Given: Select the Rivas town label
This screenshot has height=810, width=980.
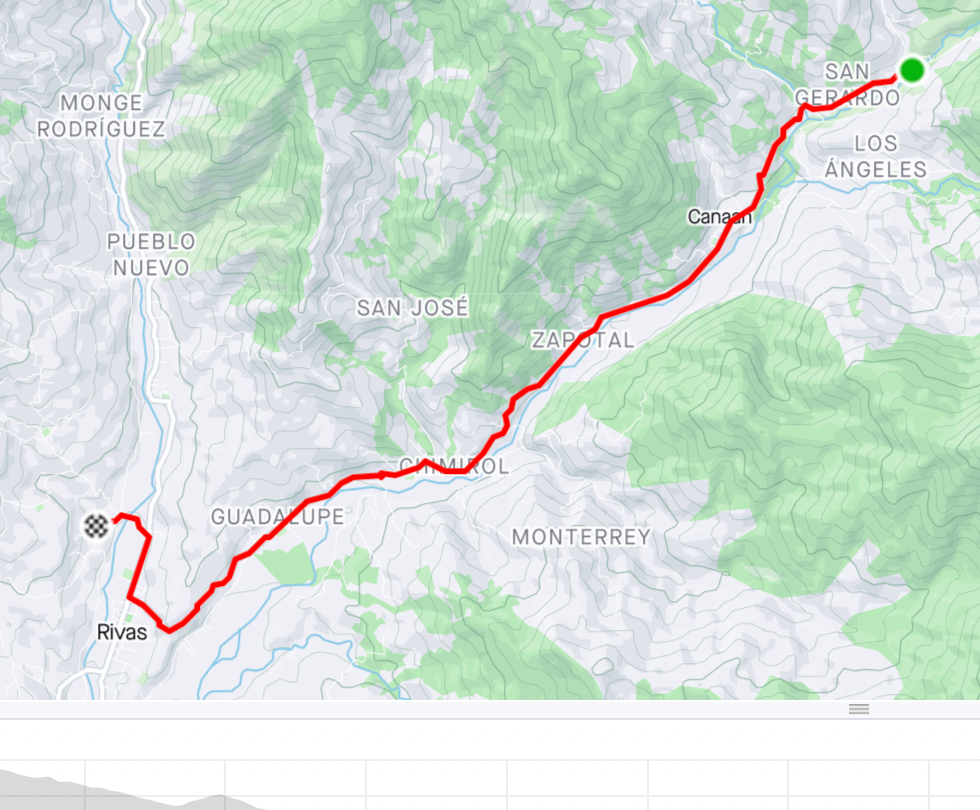Looking at the screenshot, I should [x=122, y=632].
